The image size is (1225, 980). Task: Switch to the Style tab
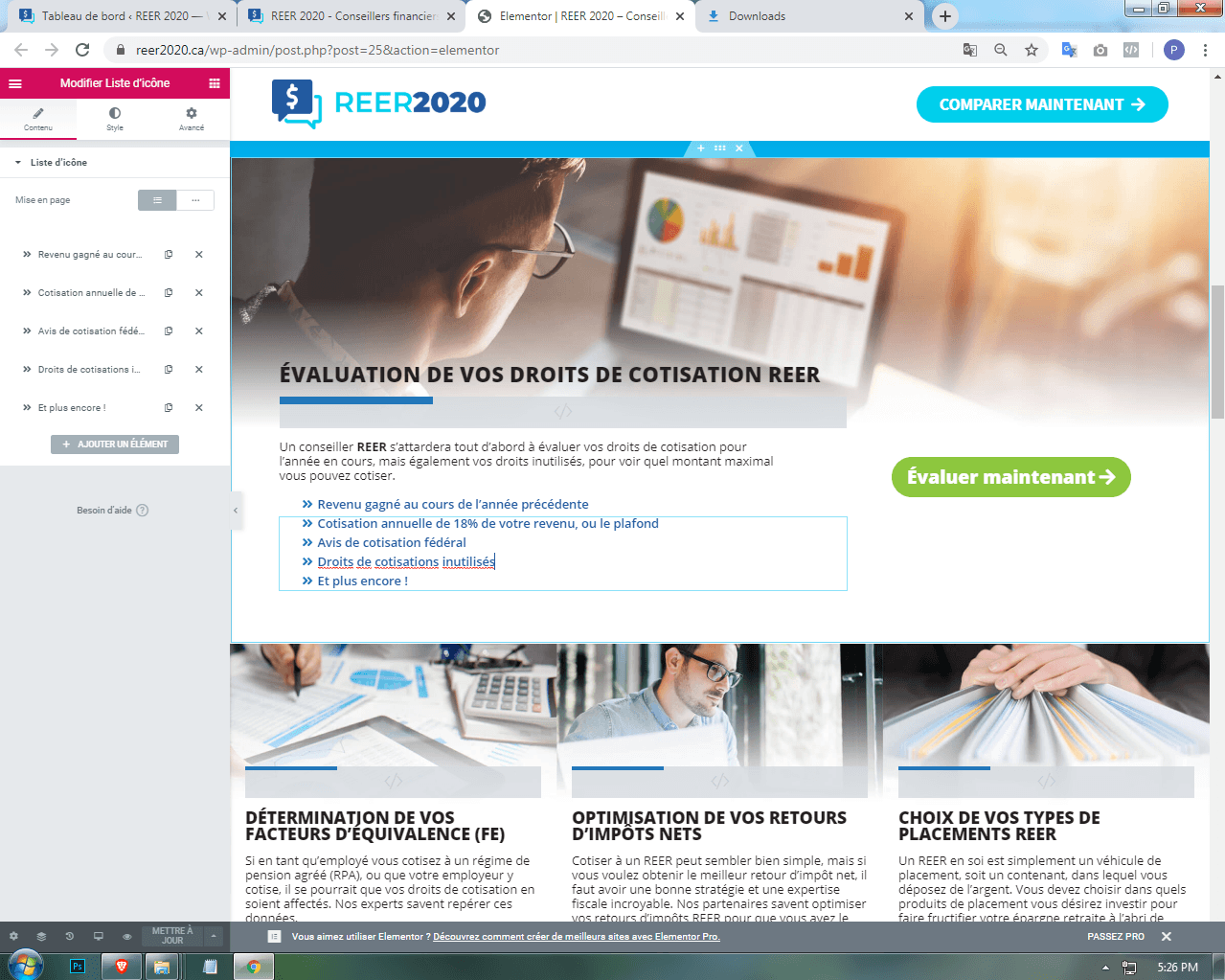pos(115,119)
